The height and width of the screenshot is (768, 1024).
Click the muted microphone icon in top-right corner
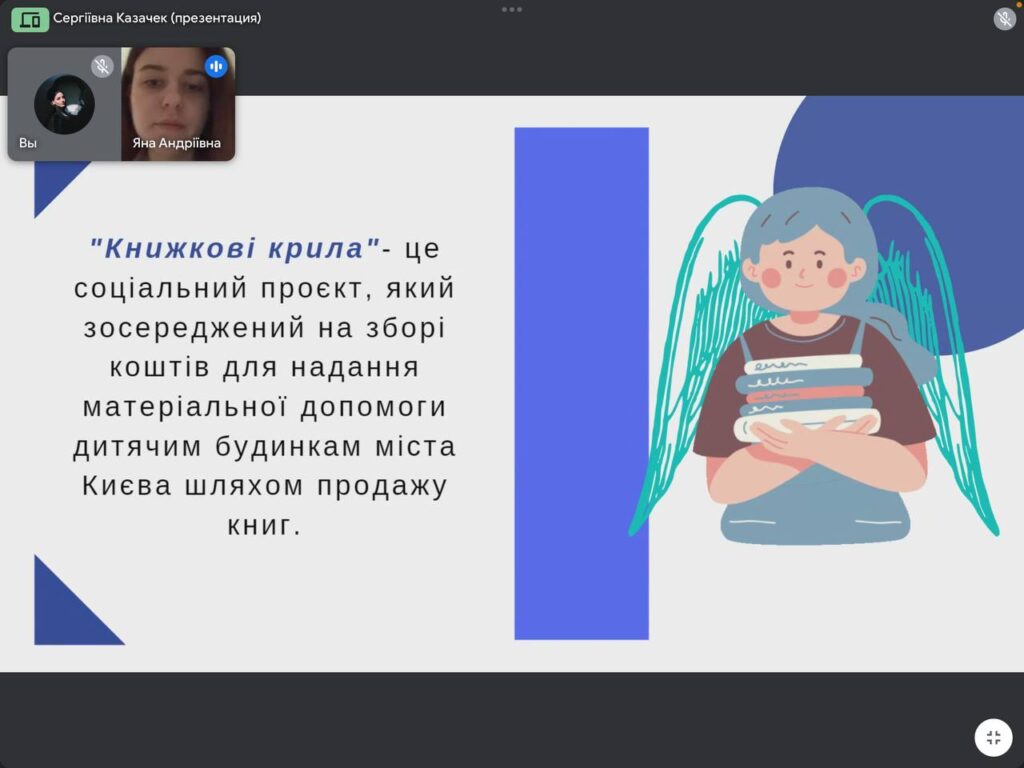(1004, 19)
